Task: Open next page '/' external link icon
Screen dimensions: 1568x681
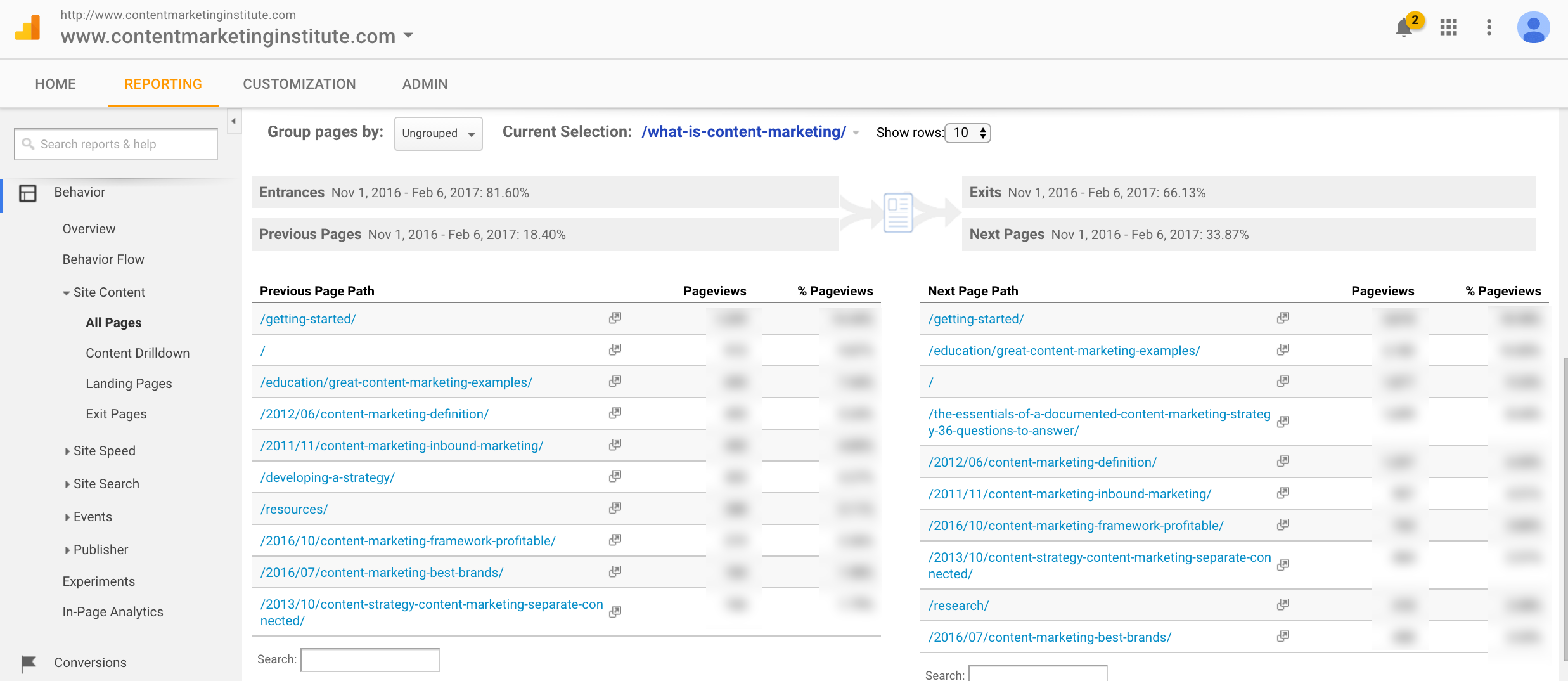Action: [1283, 382]
